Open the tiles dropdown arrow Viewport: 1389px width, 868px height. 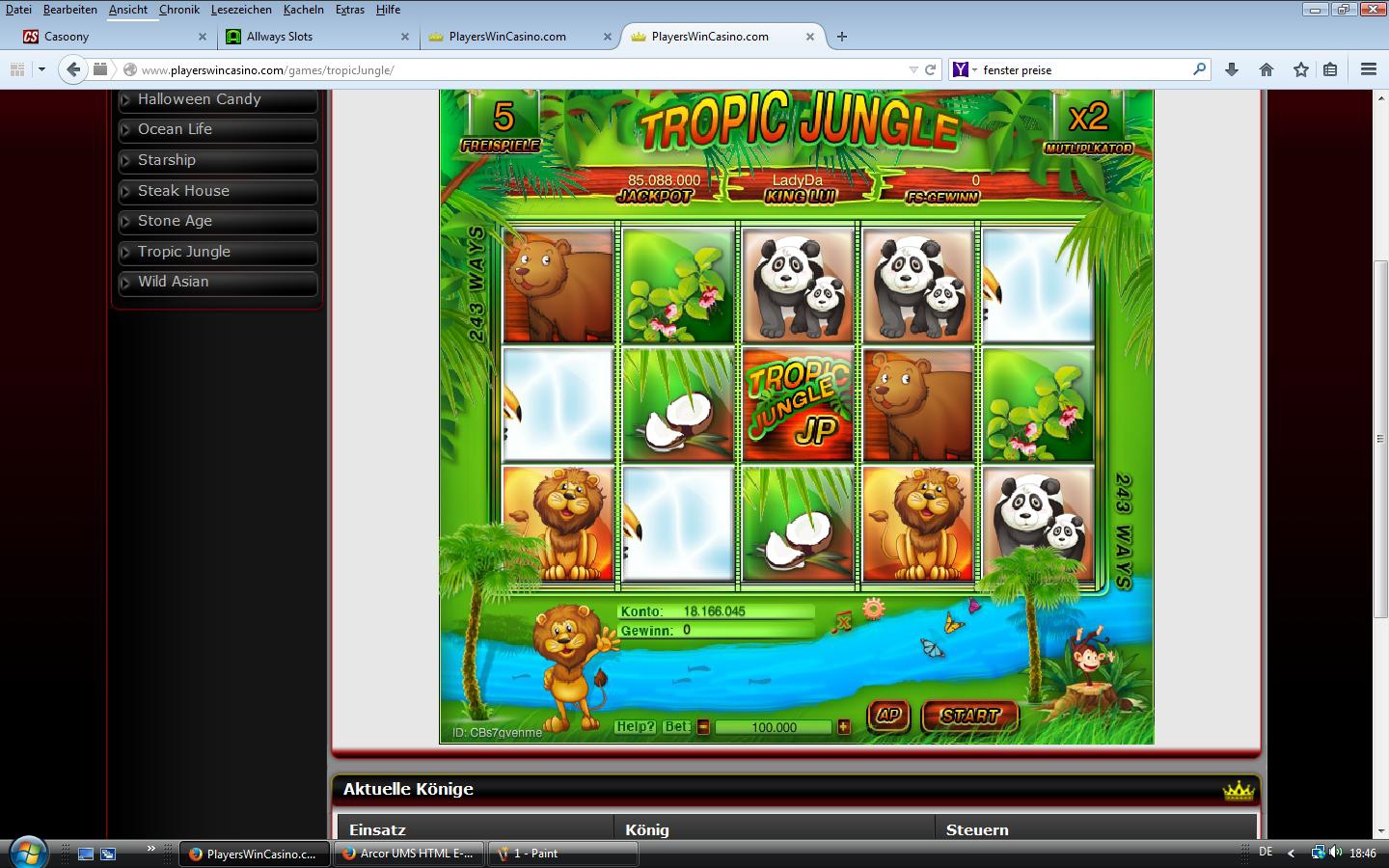click(41, 69)
